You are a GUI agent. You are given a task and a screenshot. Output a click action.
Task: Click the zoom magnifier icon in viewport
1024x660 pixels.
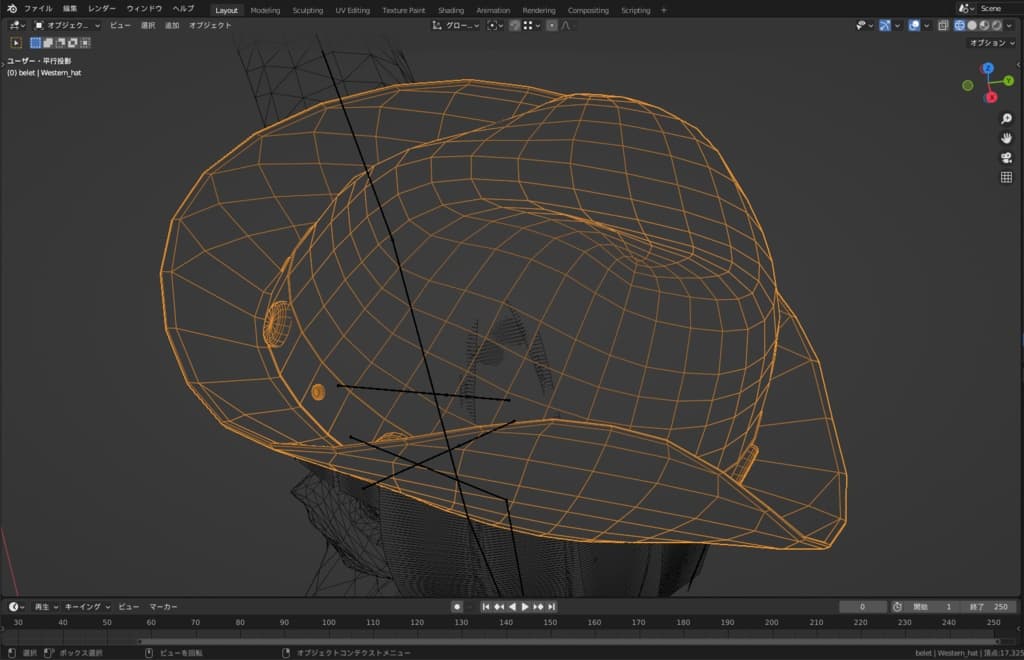point(1006,119)
